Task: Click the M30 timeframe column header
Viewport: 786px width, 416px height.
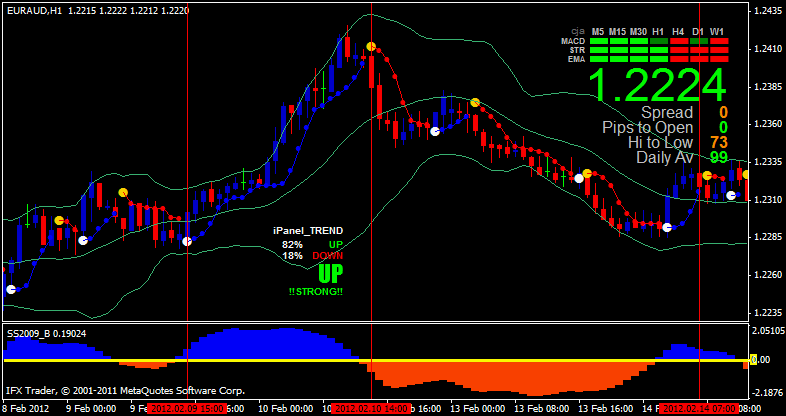Action: click(639, 32)
